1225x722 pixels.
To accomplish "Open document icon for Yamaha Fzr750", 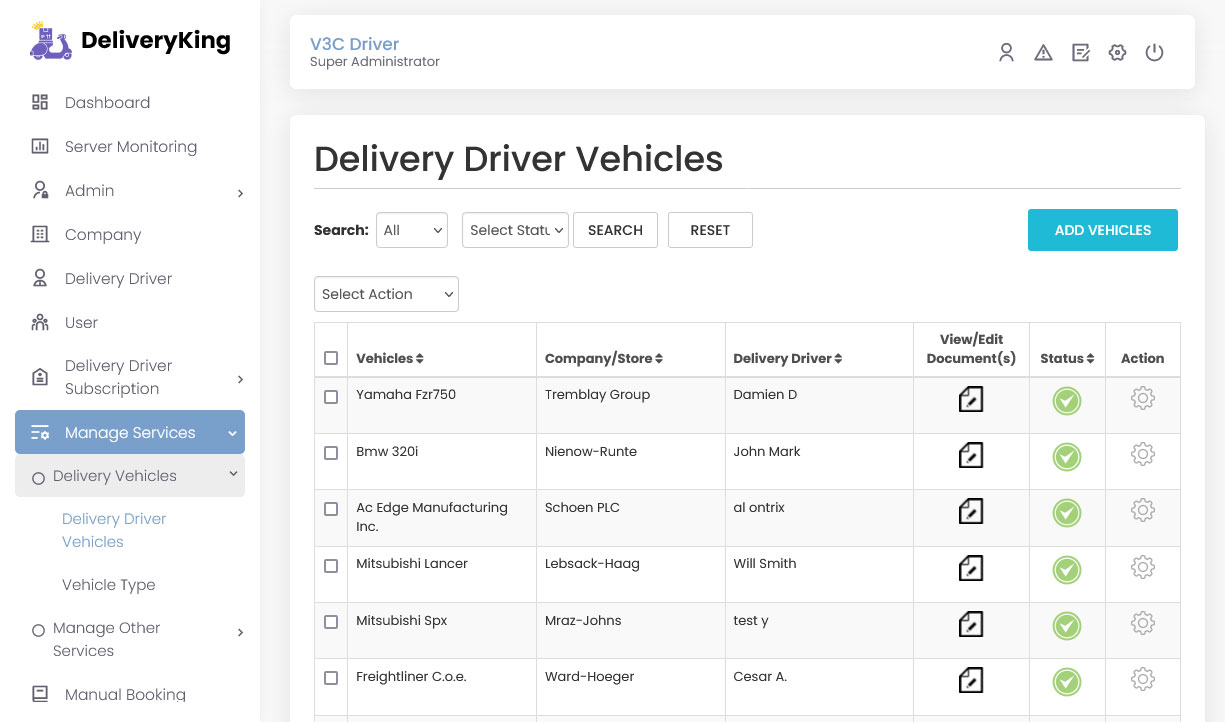I will 970,400.
